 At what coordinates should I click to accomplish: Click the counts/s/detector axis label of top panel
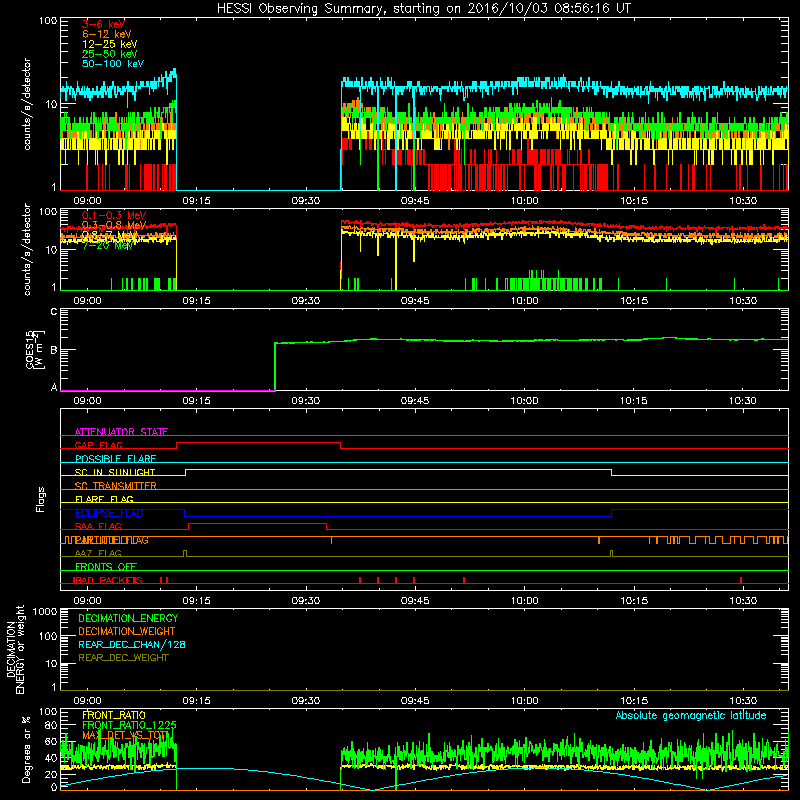point(27,104)
